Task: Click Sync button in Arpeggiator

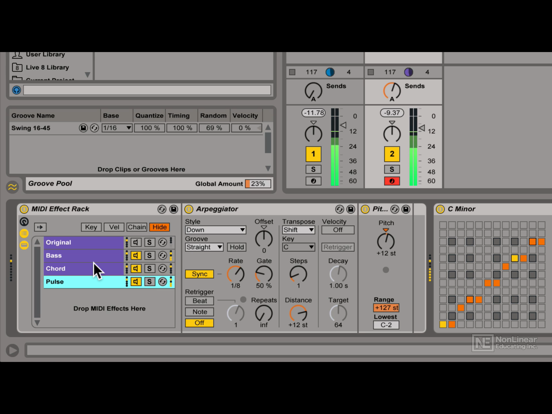Action: [x=199, y=274]
